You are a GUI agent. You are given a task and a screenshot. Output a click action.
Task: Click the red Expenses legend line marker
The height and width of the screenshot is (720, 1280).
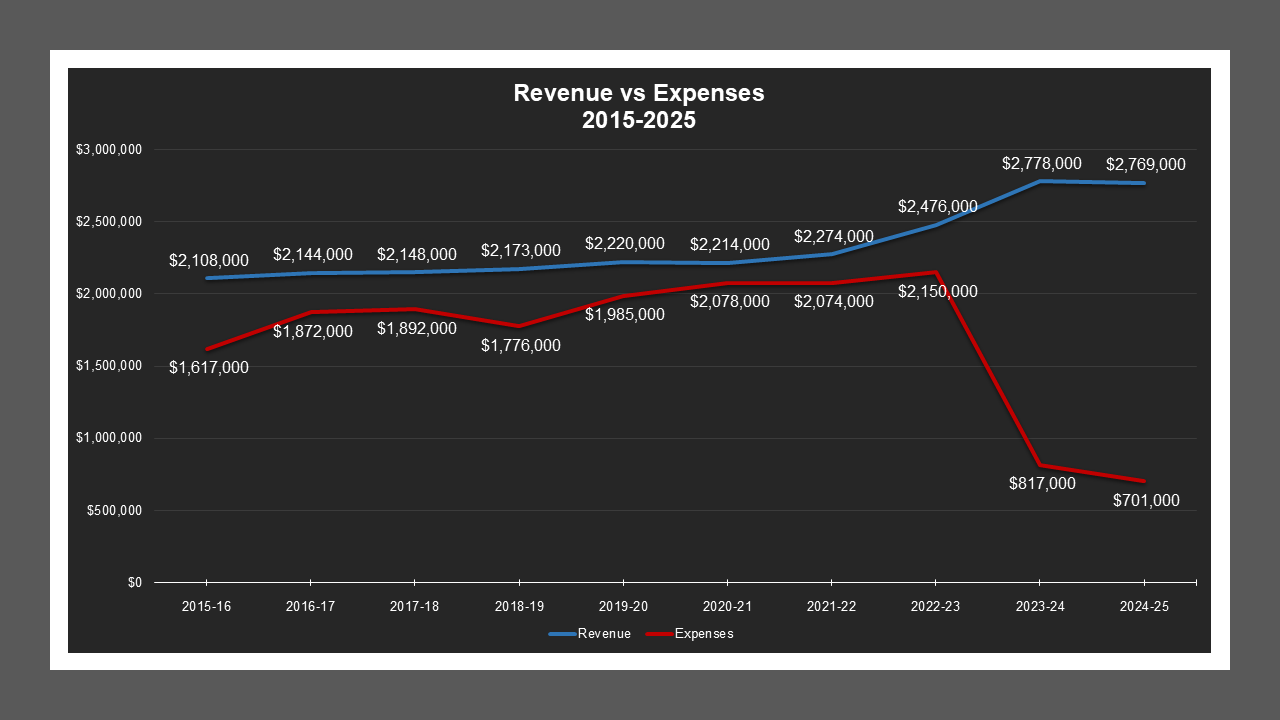tap(659, 634)
